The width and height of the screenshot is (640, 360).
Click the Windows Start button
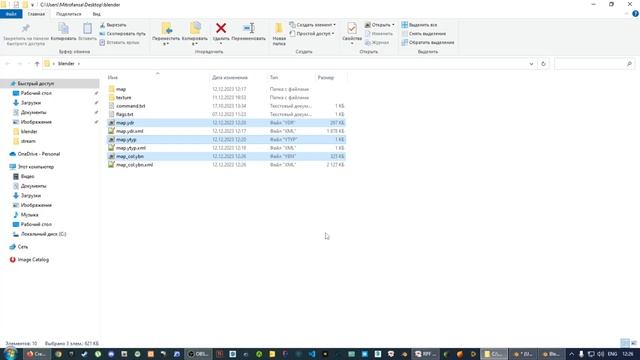click(x=10, y=354)
